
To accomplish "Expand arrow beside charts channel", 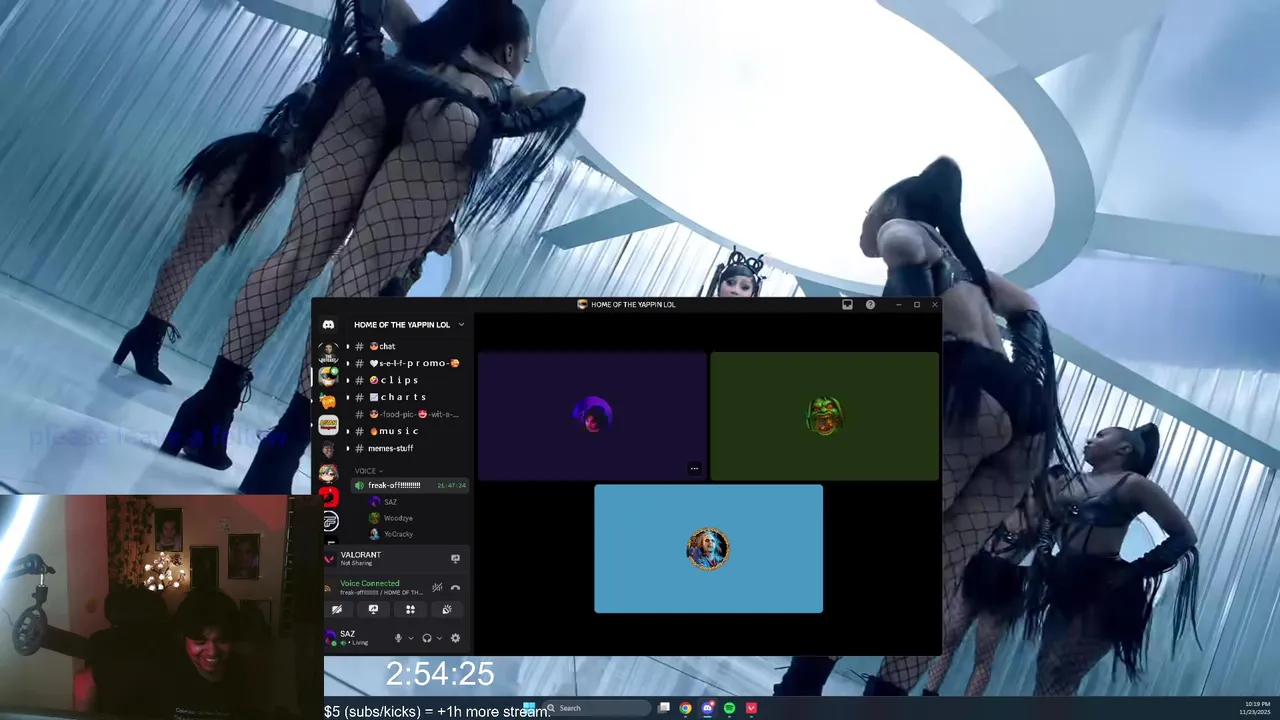I will point(347,397).
